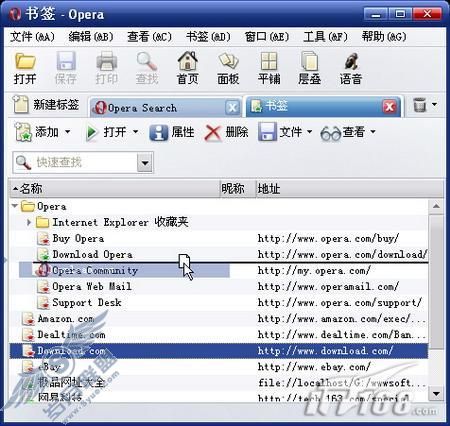Open the 编辑 menu
450x426 pixels.
[x=91, y=37]
